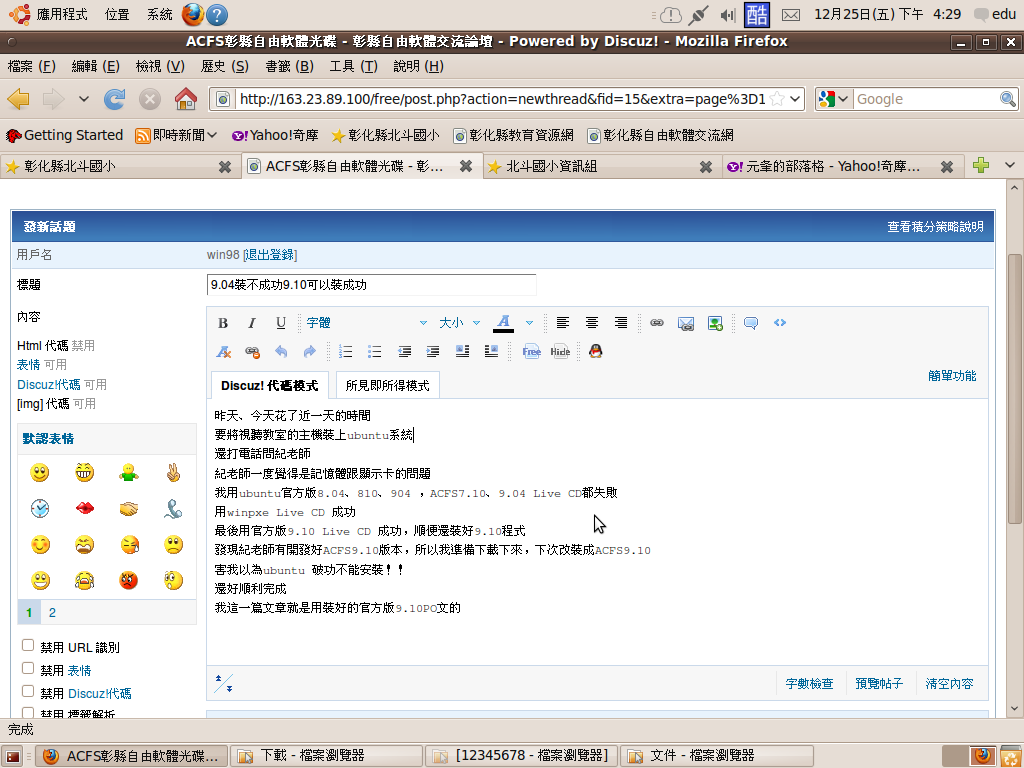Click the ordered list icon
This screenshot has height=768, width=1024.
click(x=346, y=352)
